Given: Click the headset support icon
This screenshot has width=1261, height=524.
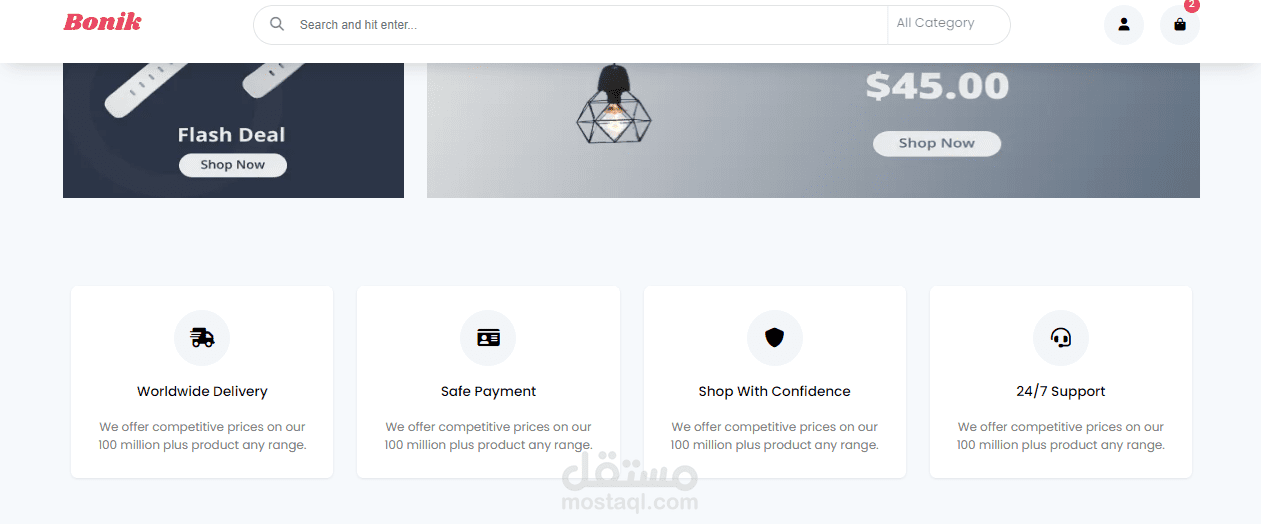Looking at the screenshot, I should (1061, 338).
